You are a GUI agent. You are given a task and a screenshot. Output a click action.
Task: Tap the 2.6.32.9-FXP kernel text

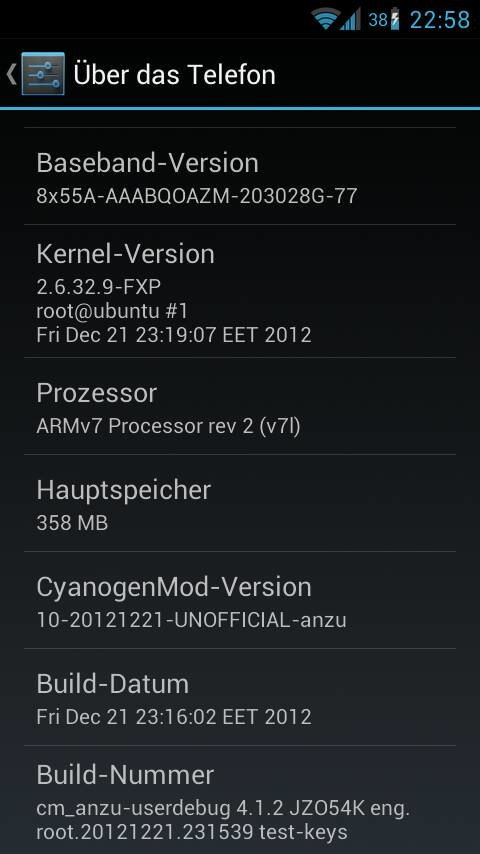point(99,286)
